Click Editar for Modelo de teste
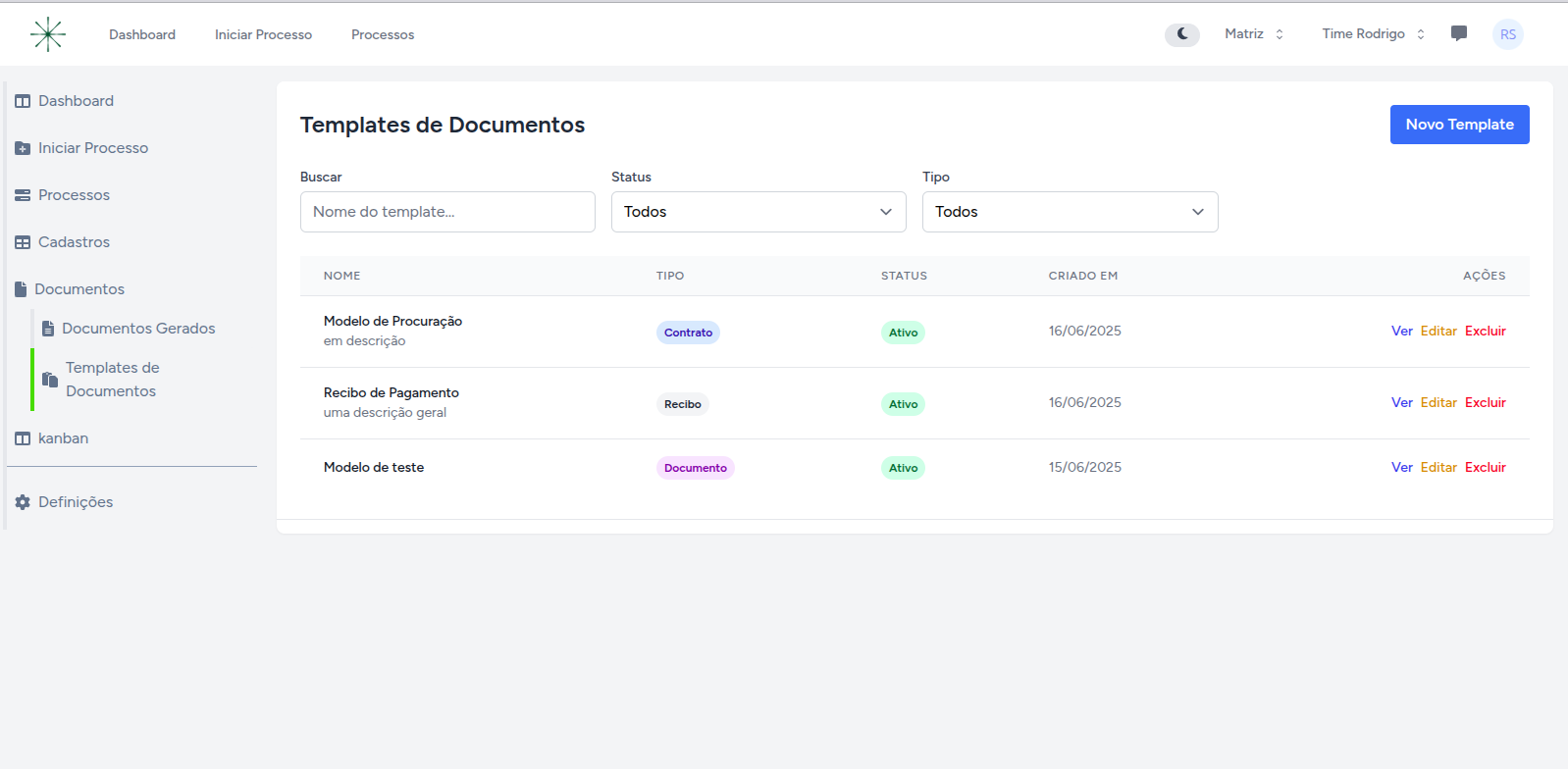The width and height of the screenshot is (1568, 770). click(1438, 467)
